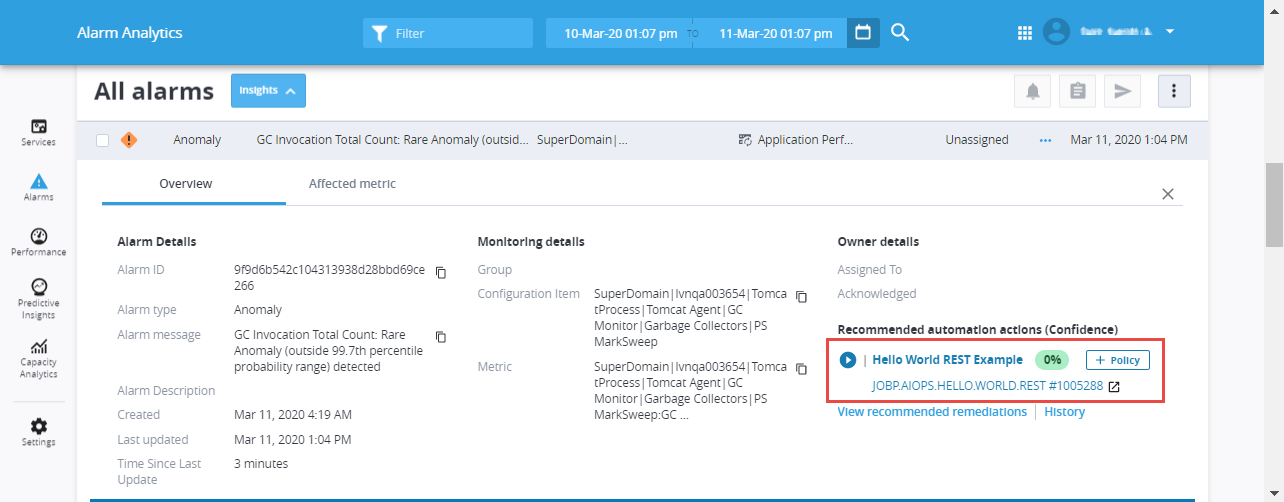Close the alarm details panel

[1167, 194]
